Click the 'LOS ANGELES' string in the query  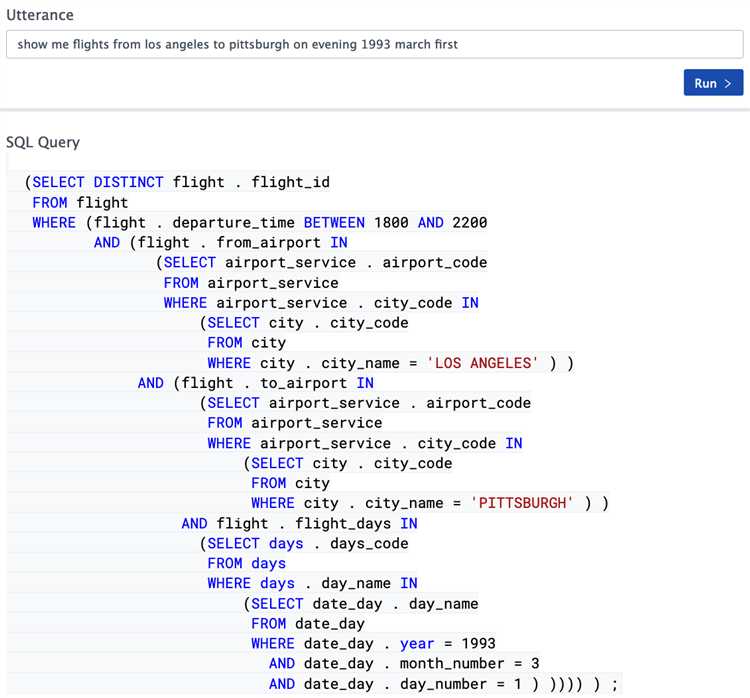coord(483,363)
